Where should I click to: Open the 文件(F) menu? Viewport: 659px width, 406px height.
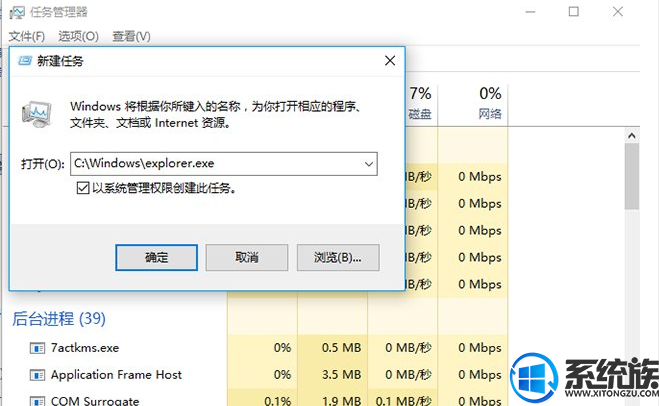click(x=26, y=37)
